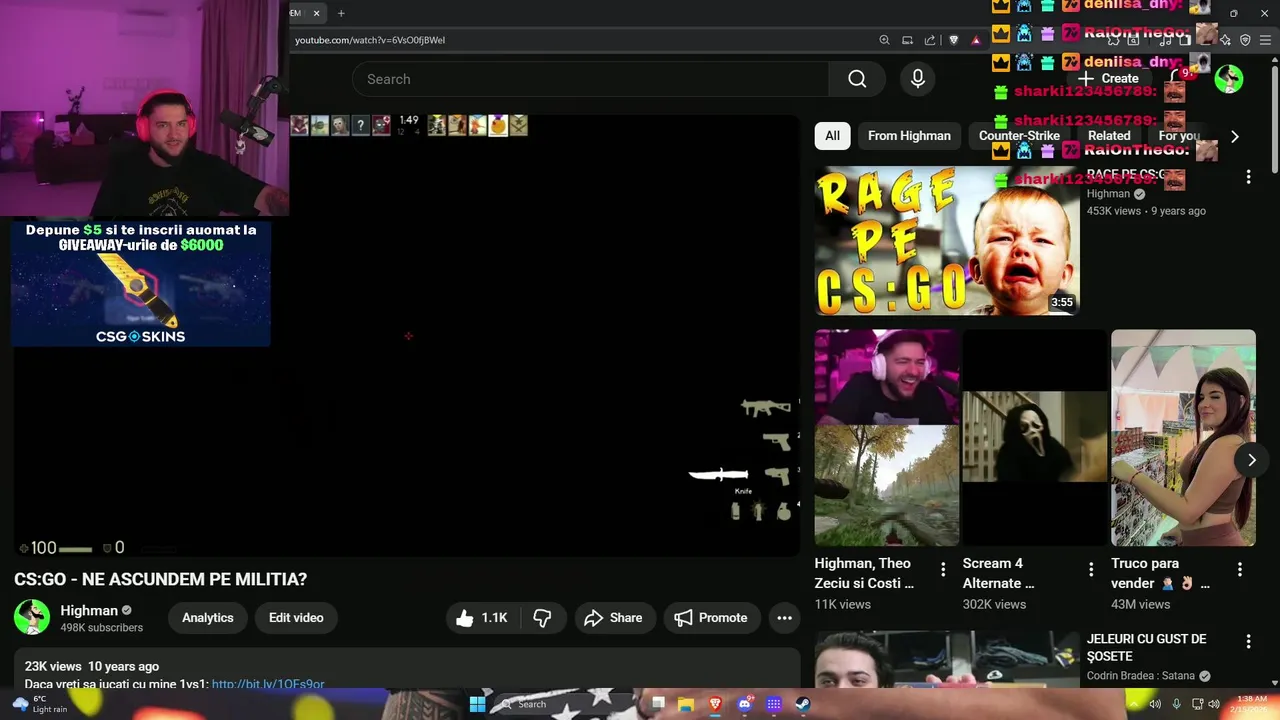
Task: Open File Explorer from the taskbar
Action: click(686, 704)
